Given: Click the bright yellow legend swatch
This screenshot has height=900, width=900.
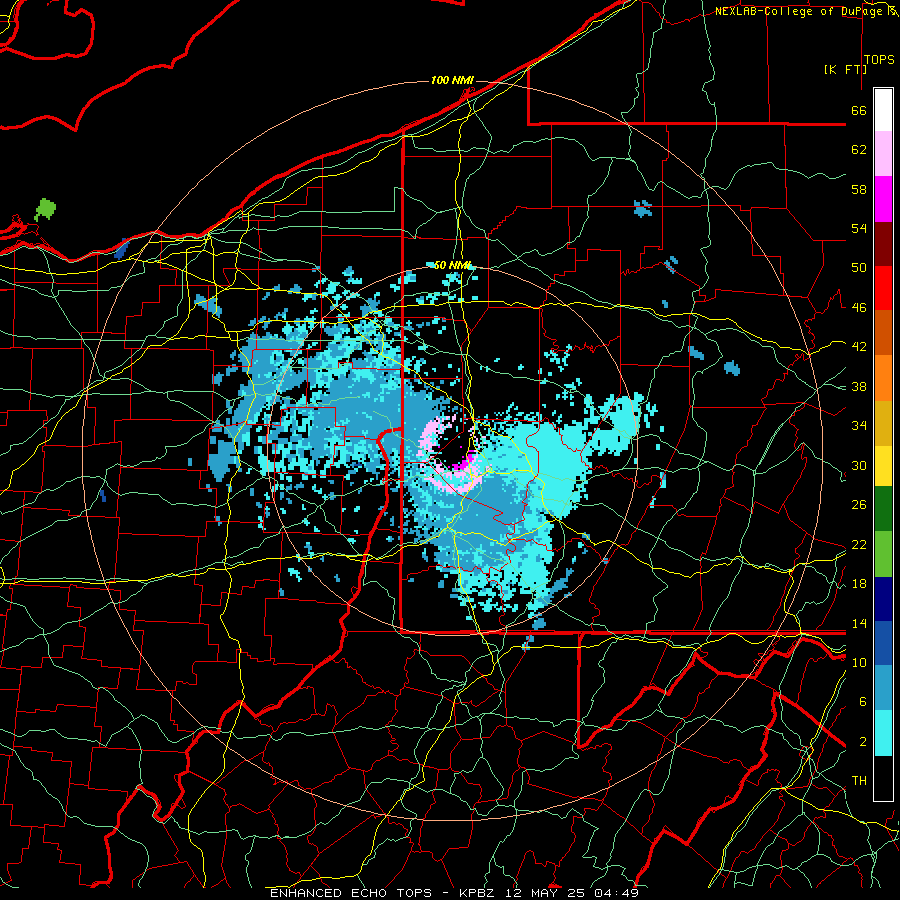Looking at the screenshot, I should pyautogui.click(x=883, y=466).
